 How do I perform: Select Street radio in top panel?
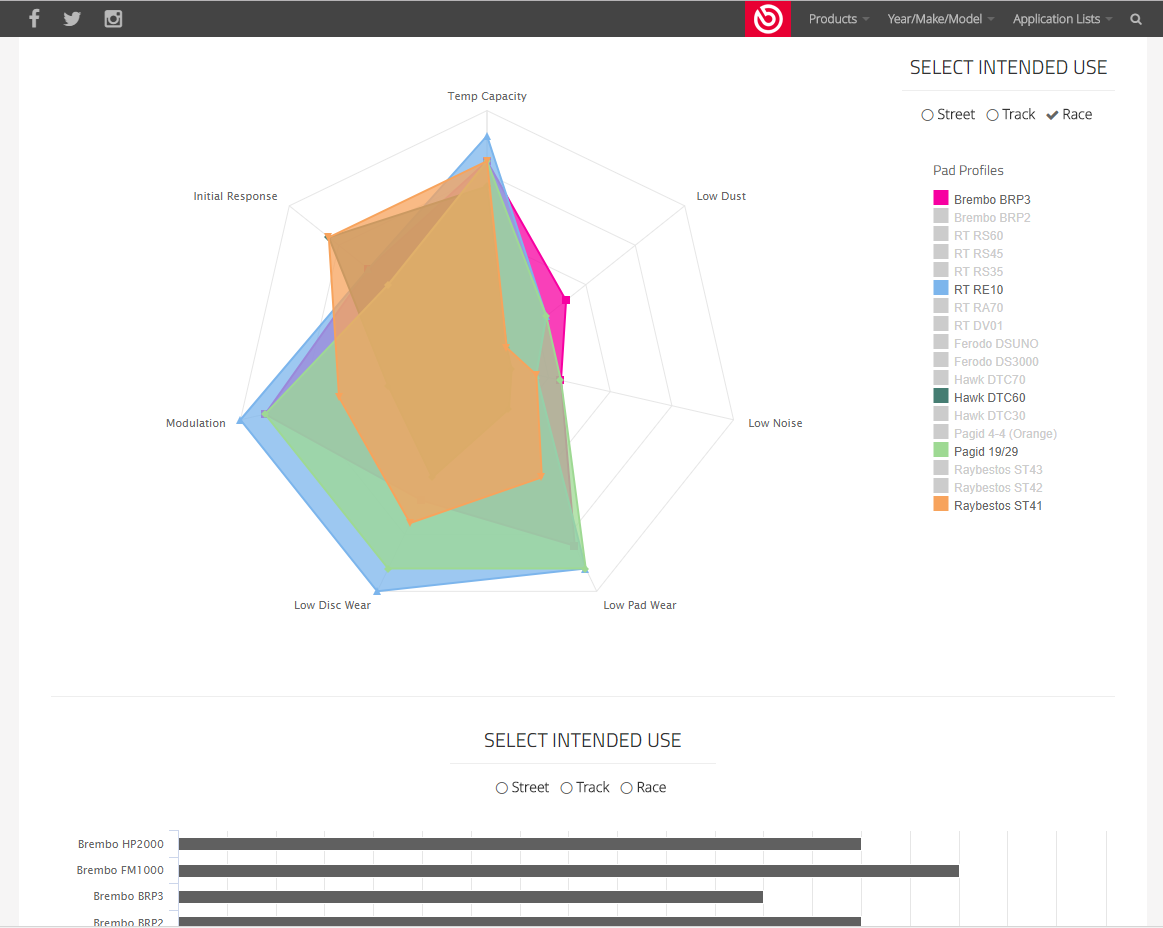pyautogui.click(x=928, y=115)
